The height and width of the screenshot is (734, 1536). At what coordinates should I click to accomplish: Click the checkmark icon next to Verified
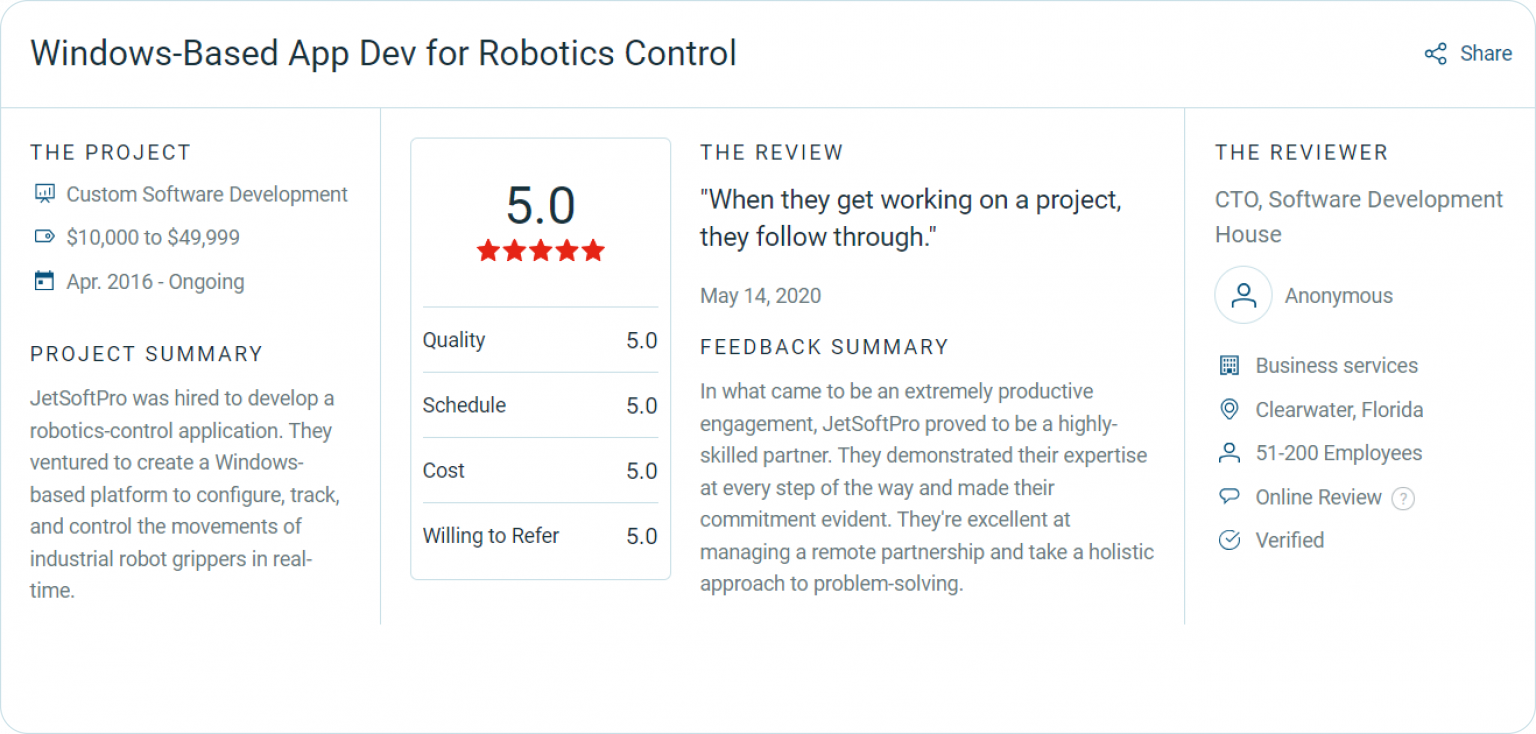tap(1231, 540)
